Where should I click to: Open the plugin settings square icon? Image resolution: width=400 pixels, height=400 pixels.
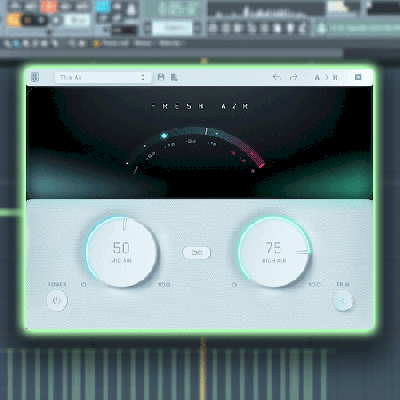click(358, 77)
